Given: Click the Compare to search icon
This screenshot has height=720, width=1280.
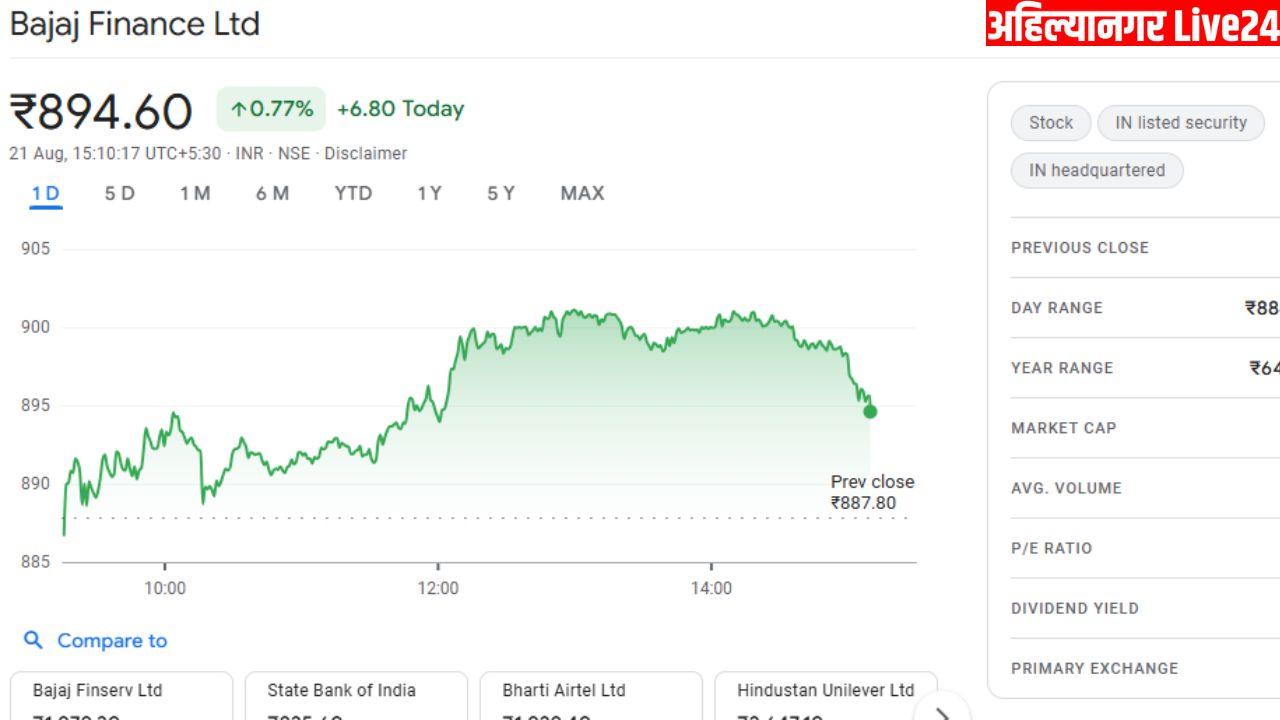Looking at the screenshot, I should 33,641.
